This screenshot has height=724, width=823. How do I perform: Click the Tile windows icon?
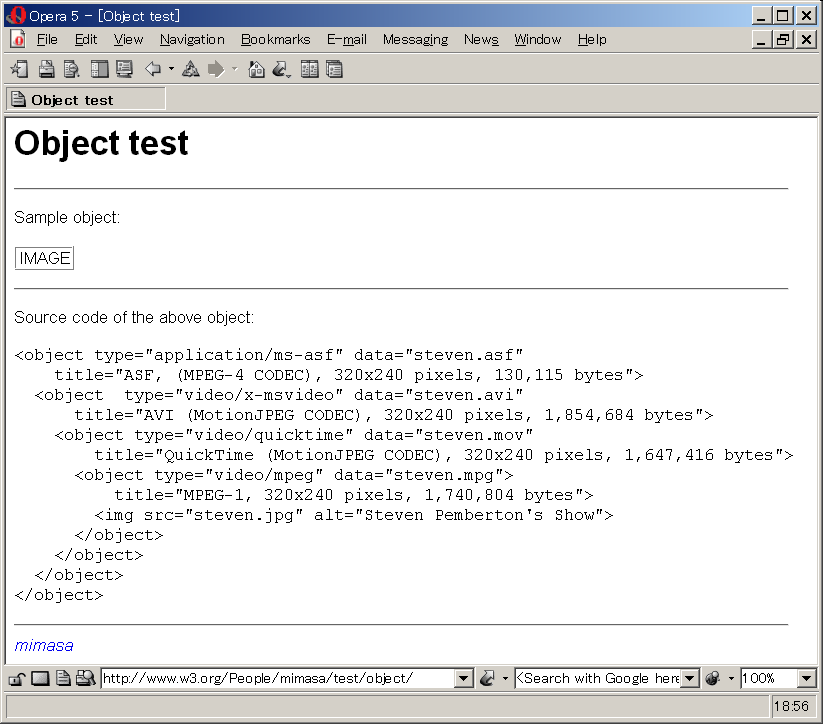(x=310, y=69)
